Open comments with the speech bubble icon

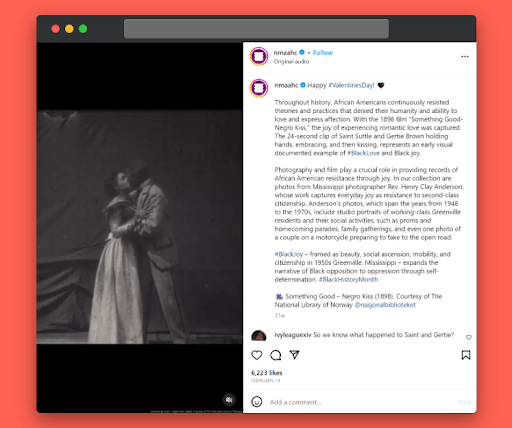pyautogui.click(x=276, y=355)
